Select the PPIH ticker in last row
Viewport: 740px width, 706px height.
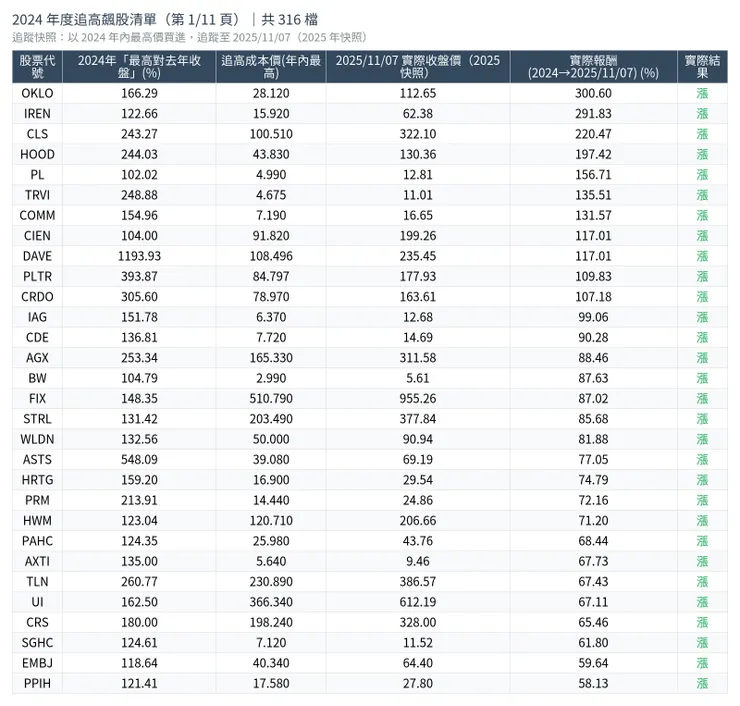point(37,683)
